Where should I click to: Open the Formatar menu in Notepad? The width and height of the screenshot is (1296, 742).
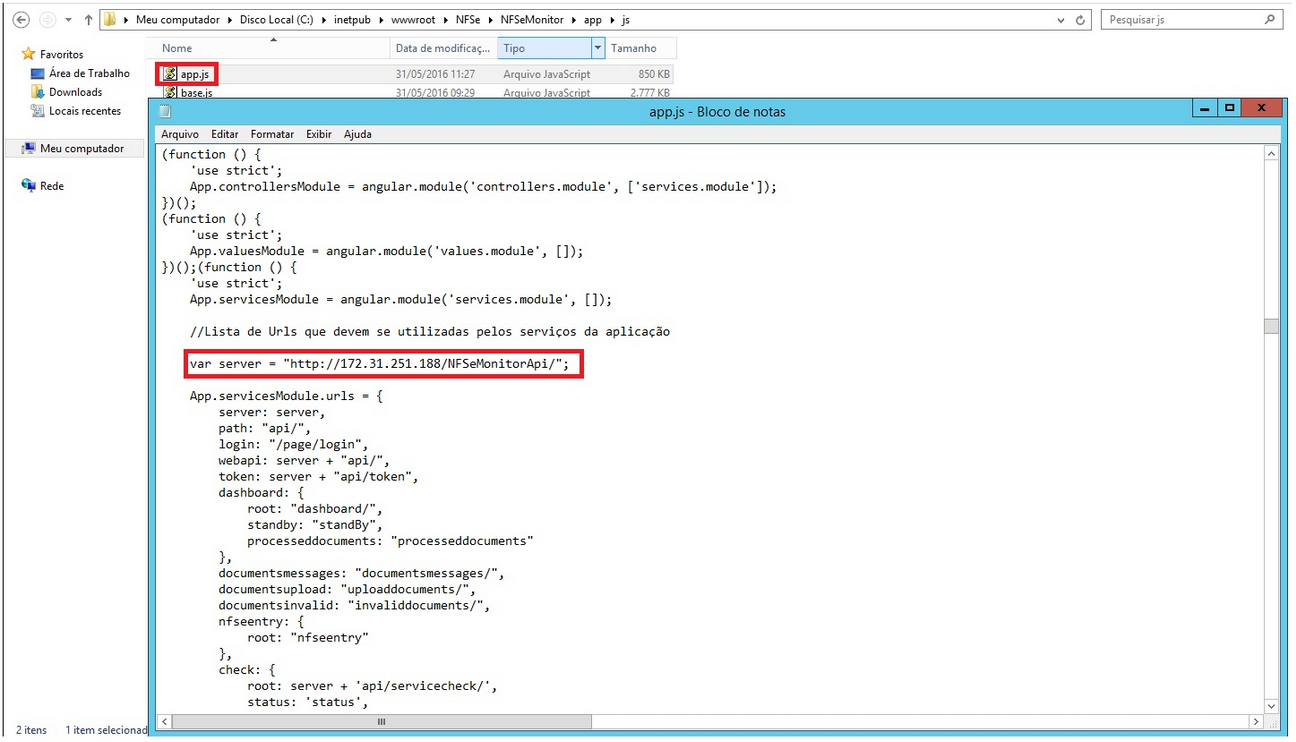point(271,134)
